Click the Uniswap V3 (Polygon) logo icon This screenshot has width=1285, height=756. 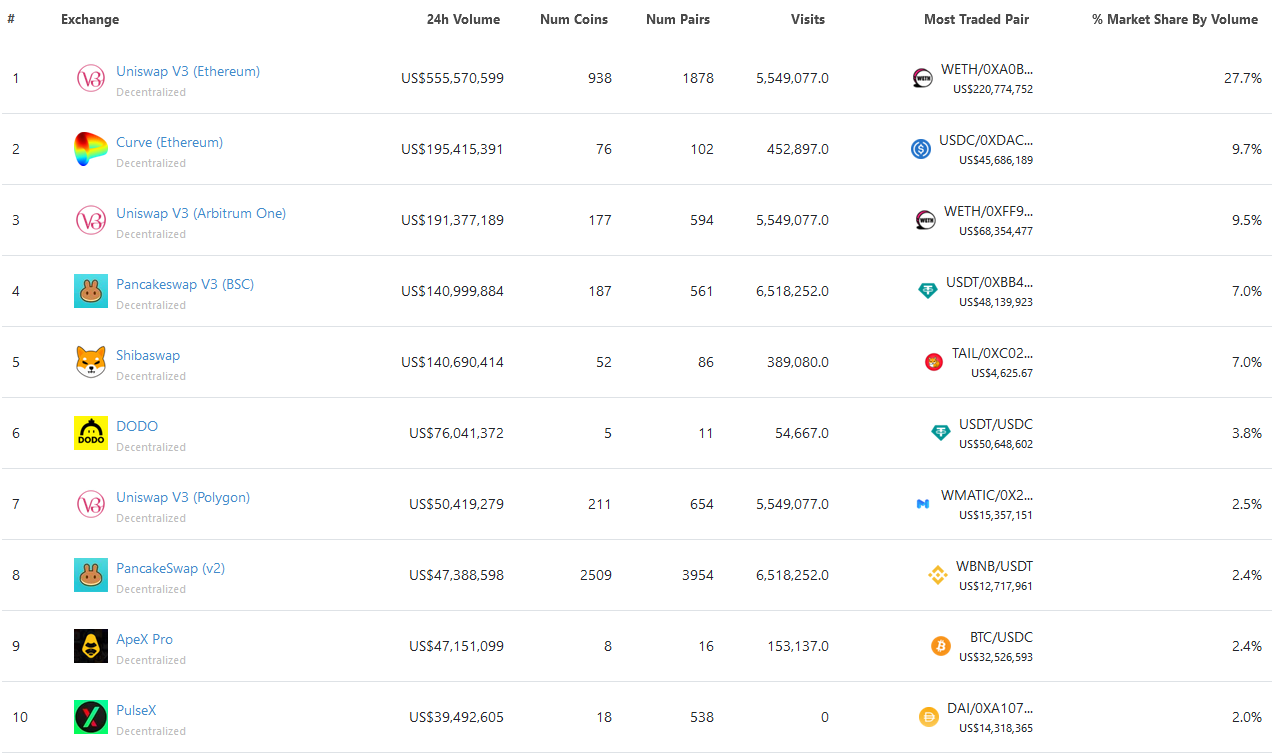tap(91, 504)
